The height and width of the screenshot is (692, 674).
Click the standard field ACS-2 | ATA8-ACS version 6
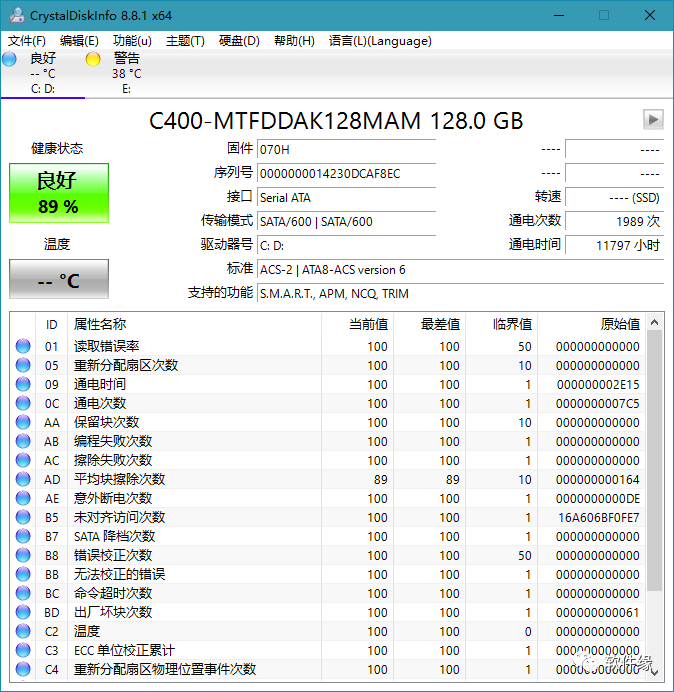pos(460,269)
